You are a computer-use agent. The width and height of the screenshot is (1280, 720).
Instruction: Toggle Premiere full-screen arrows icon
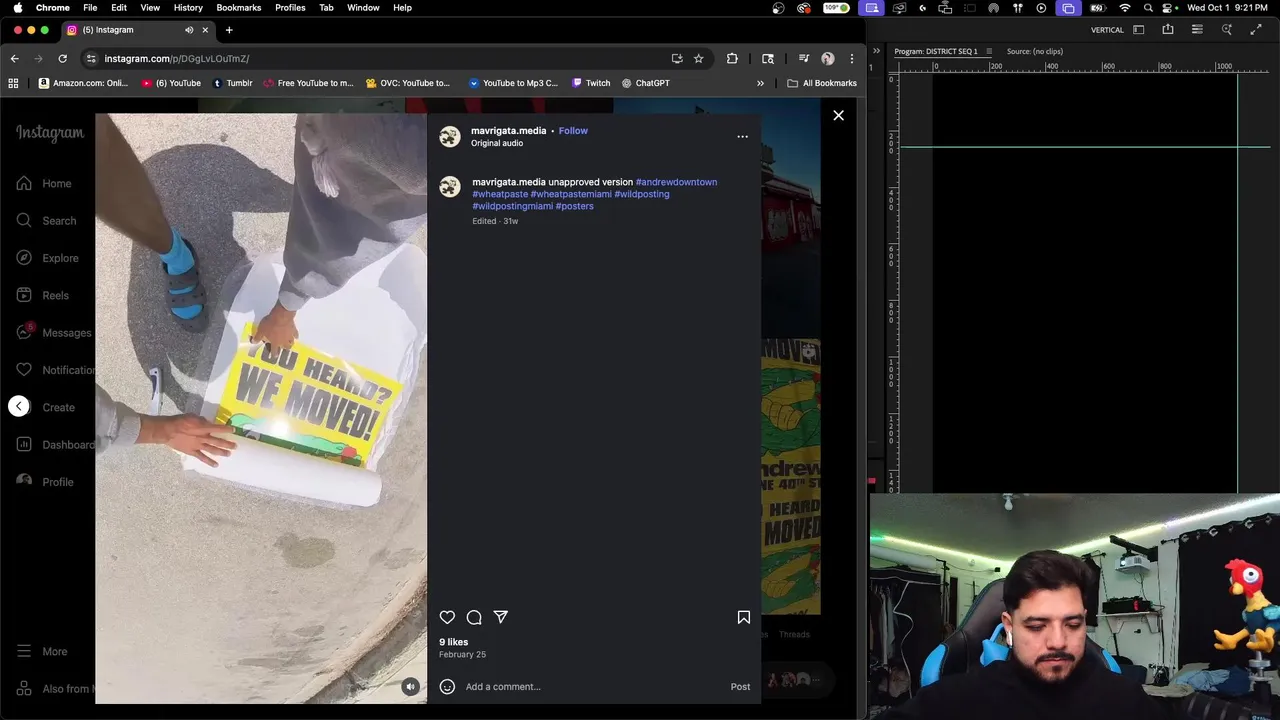coord(1256,30)
